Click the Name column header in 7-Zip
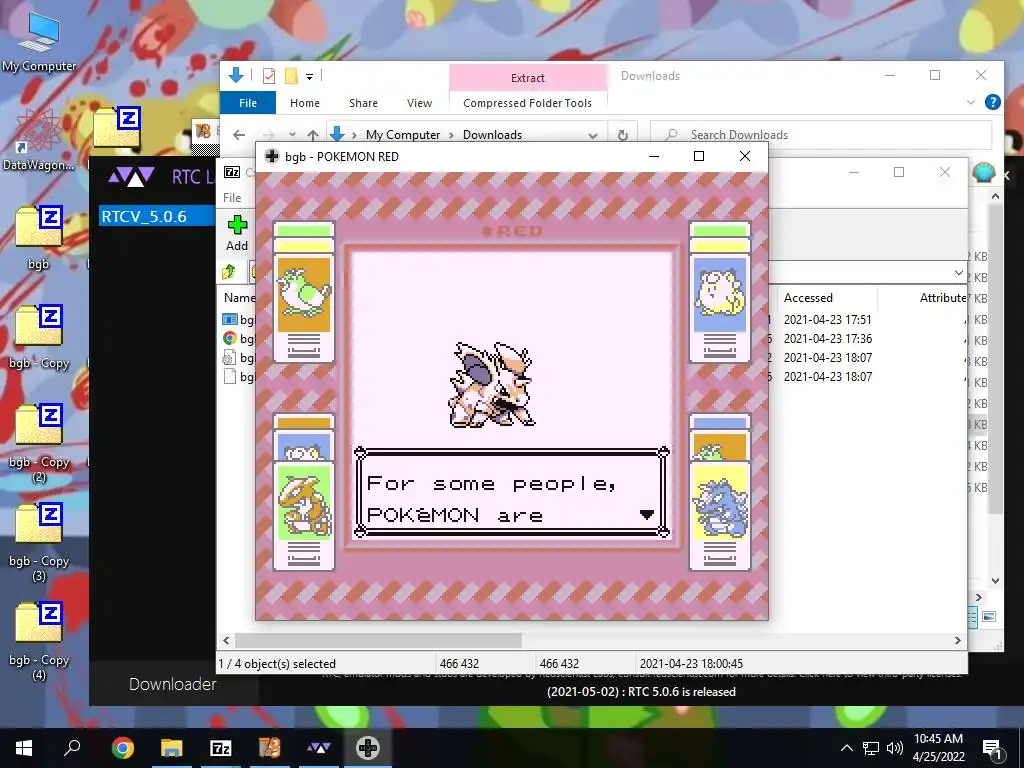 [238, 298]
